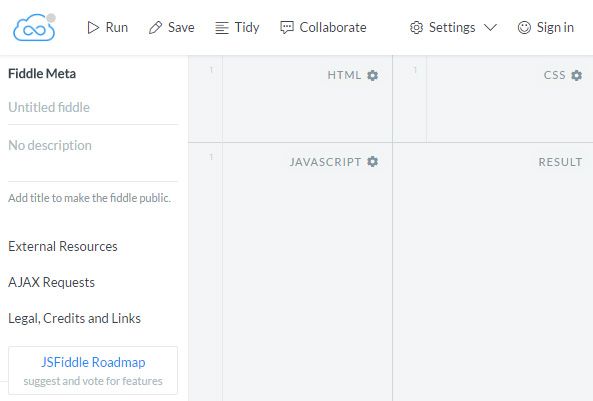The height and width of the screenshot is (401, 593).
Task: Click the Untitled fiddle title field
Action: [93, 107]
